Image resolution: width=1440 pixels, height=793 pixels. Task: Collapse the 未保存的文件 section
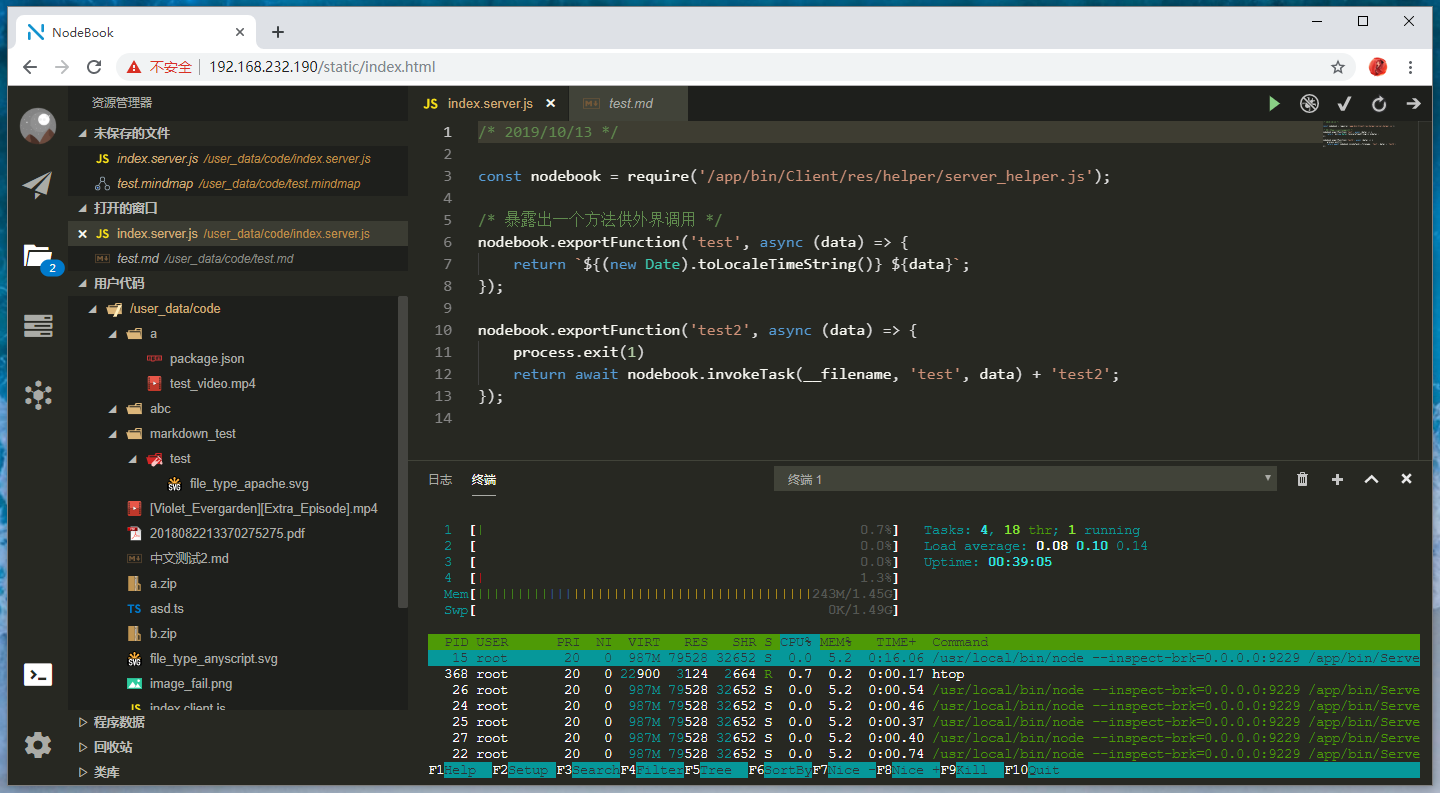tap(84, 133)
